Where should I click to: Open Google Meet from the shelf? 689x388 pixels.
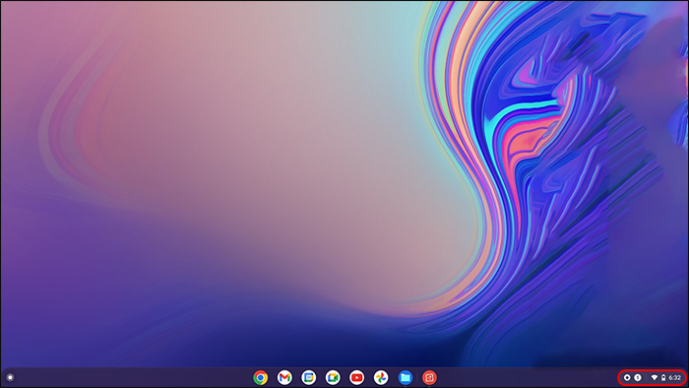coord(333,377)
